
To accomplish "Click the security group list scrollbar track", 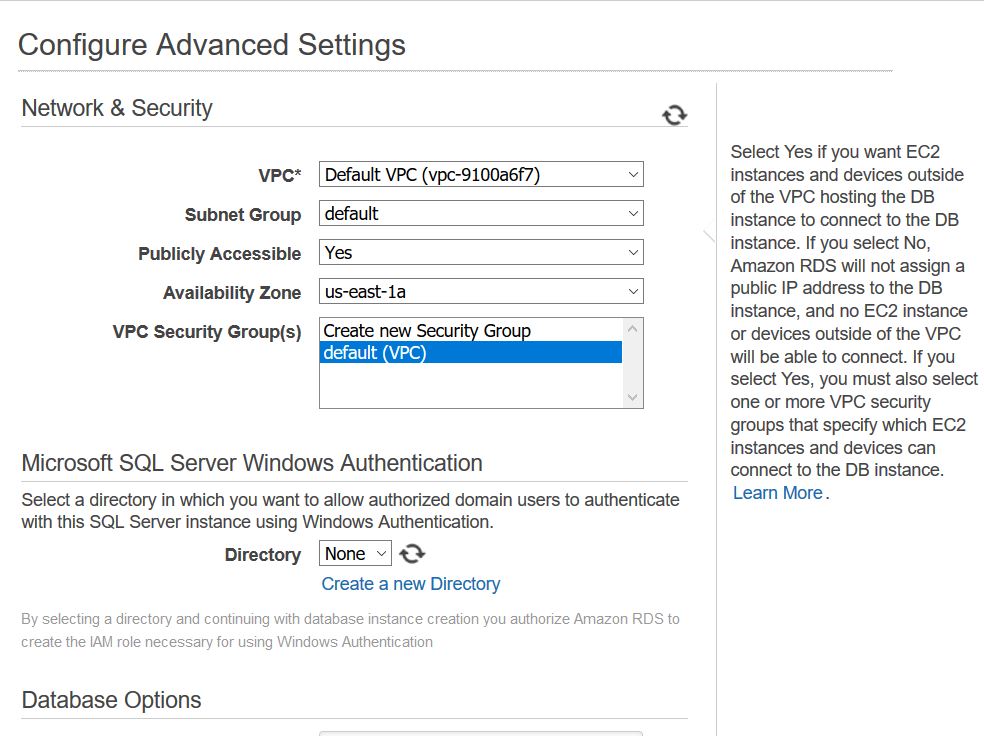I will coord(632,364).
